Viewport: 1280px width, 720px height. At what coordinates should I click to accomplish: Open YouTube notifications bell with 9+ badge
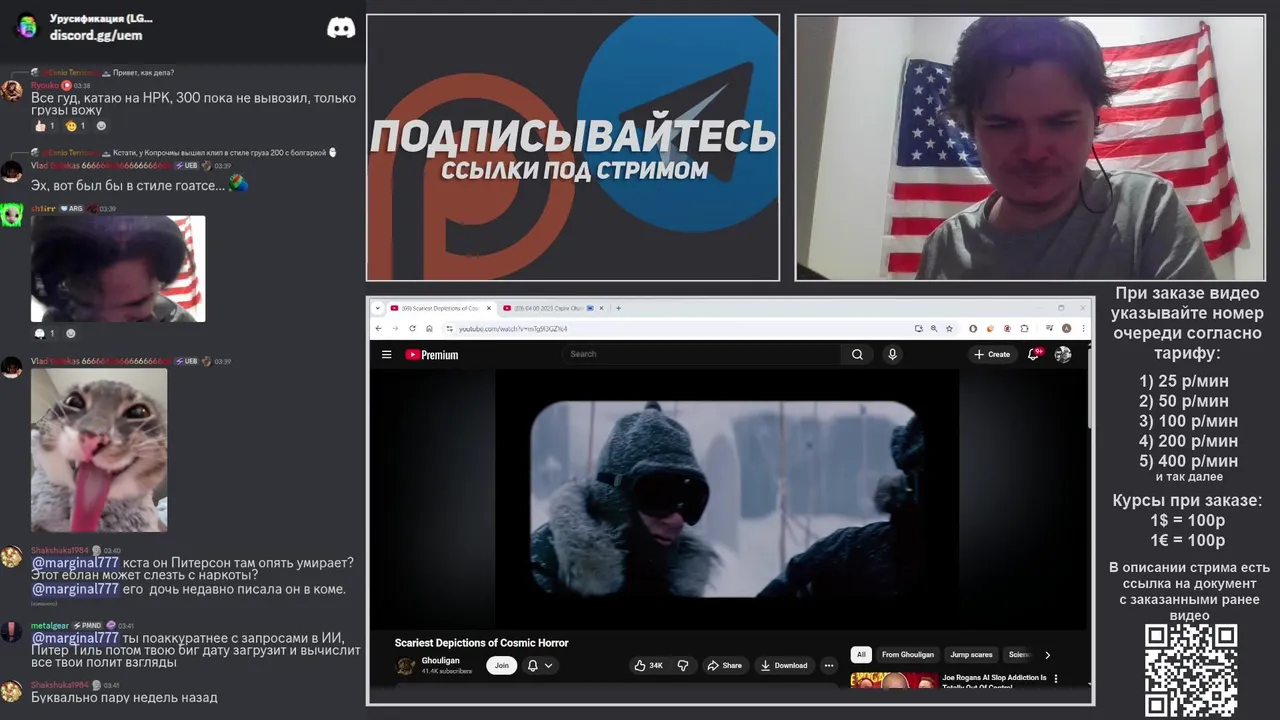1034,354
